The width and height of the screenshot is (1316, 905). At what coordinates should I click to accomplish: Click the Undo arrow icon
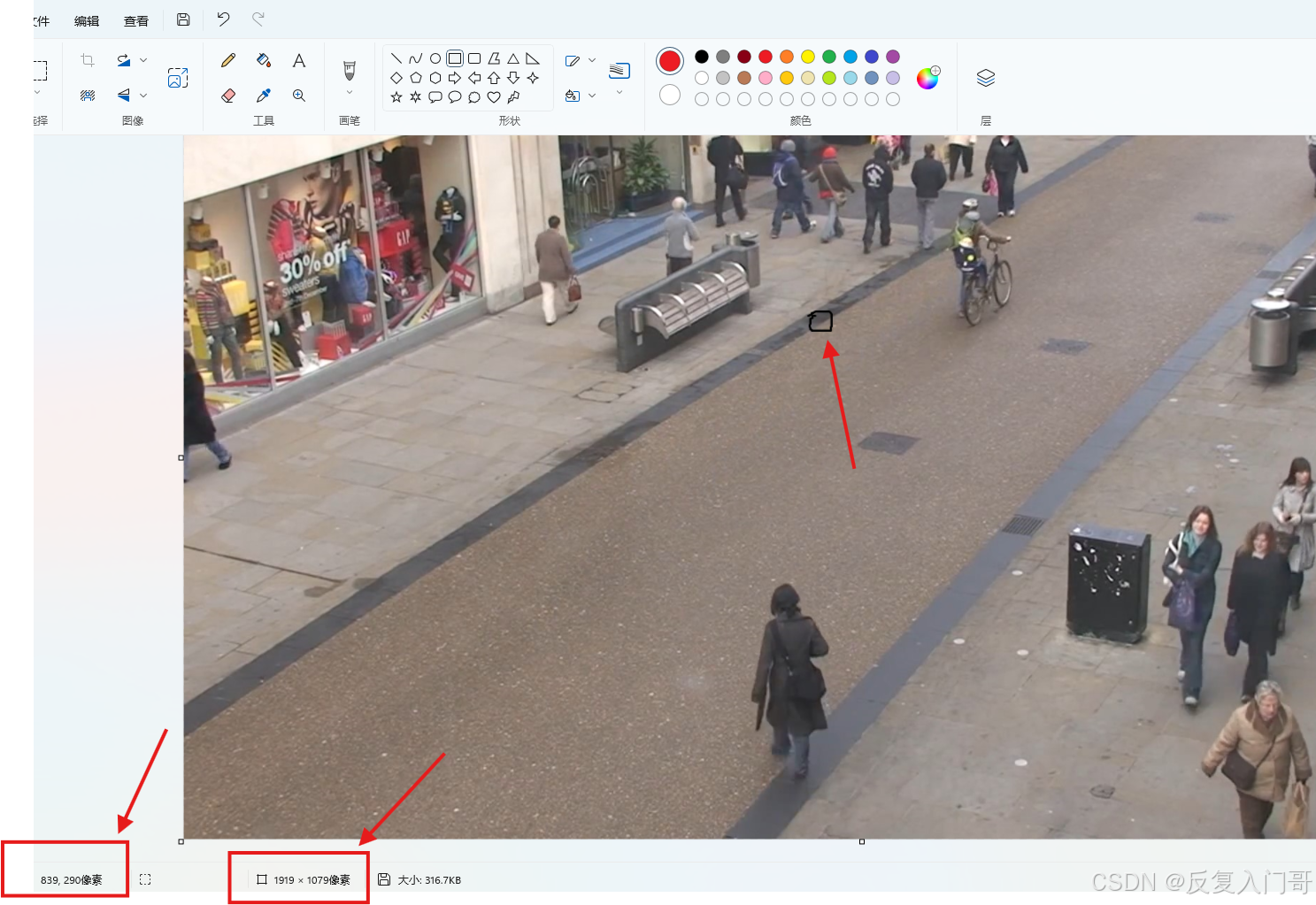pyautogui.click(x=223, y=19)
